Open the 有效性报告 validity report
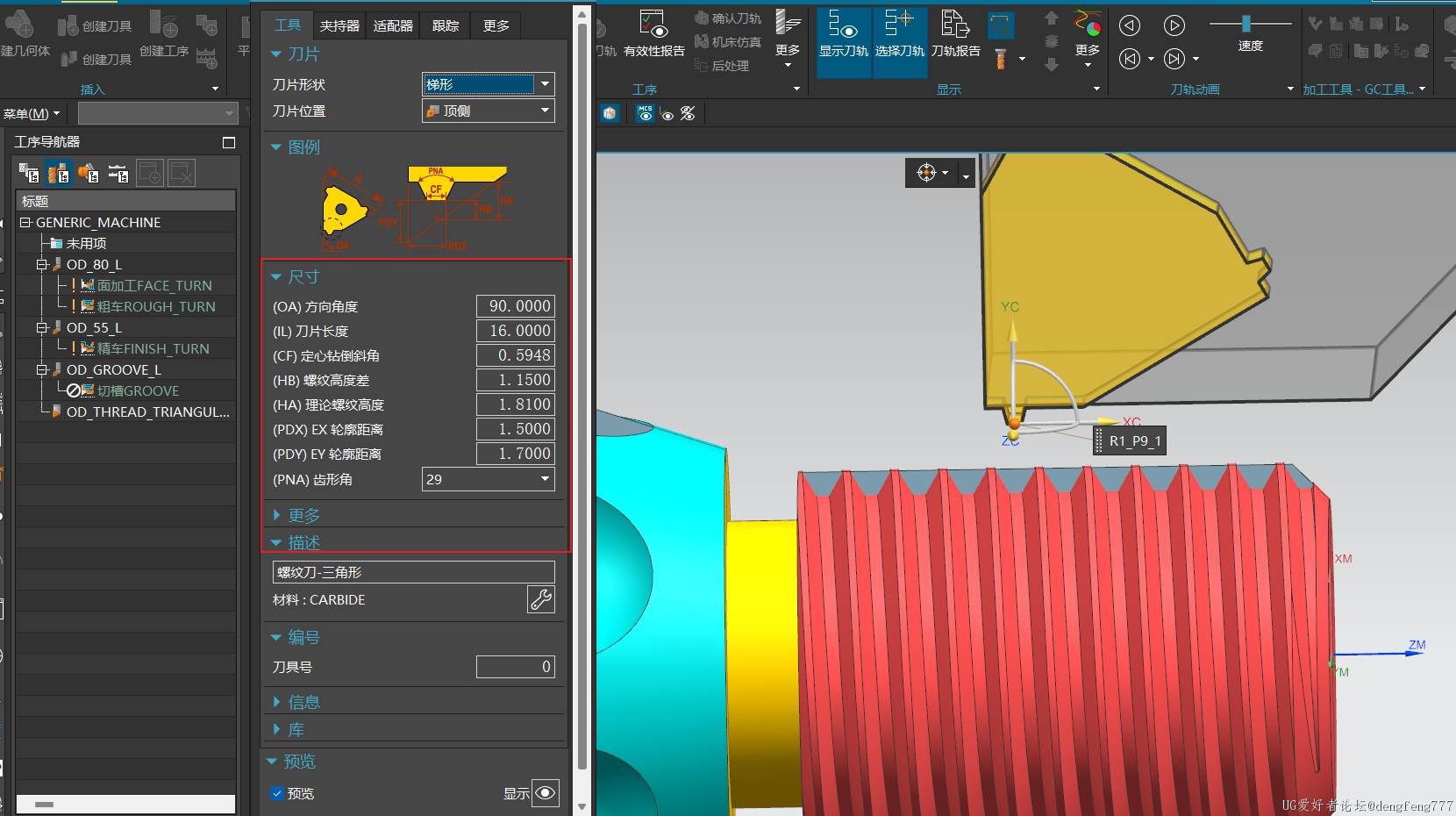 [x=653, y=36]
